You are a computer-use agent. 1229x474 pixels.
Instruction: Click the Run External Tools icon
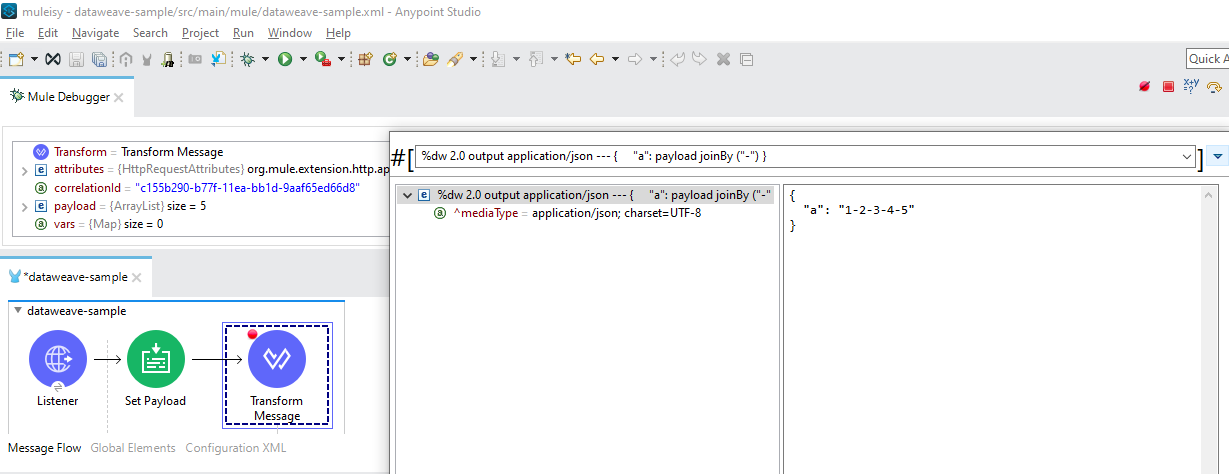tap(323, 60)
